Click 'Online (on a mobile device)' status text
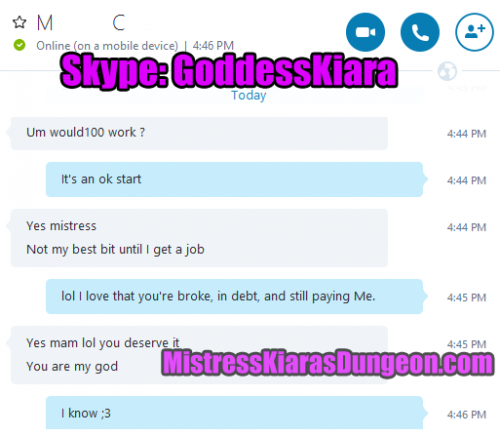 click(x=107, y=46)
